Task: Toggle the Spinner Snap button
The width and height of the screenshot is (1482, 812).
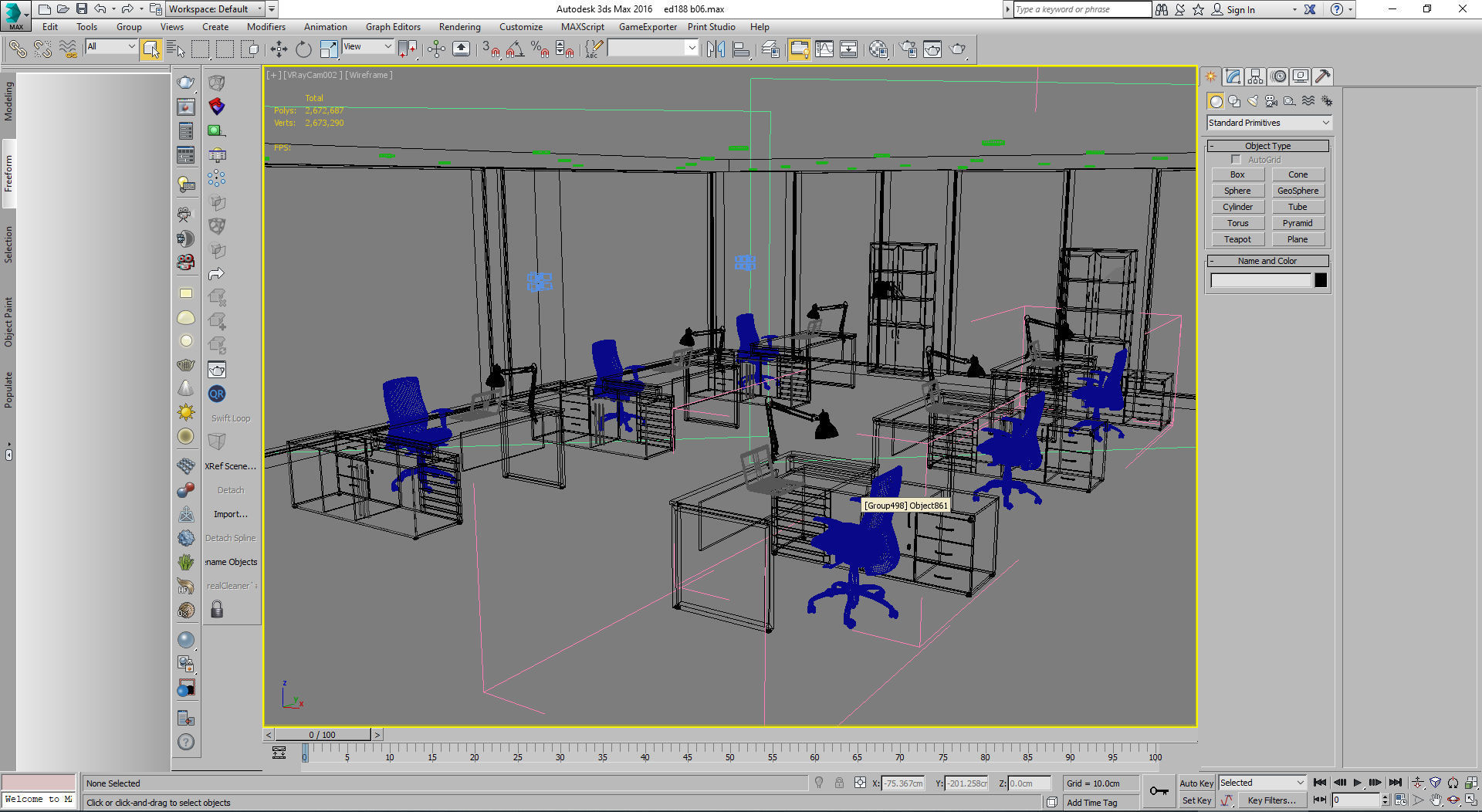Action: (x=565, y=49)
